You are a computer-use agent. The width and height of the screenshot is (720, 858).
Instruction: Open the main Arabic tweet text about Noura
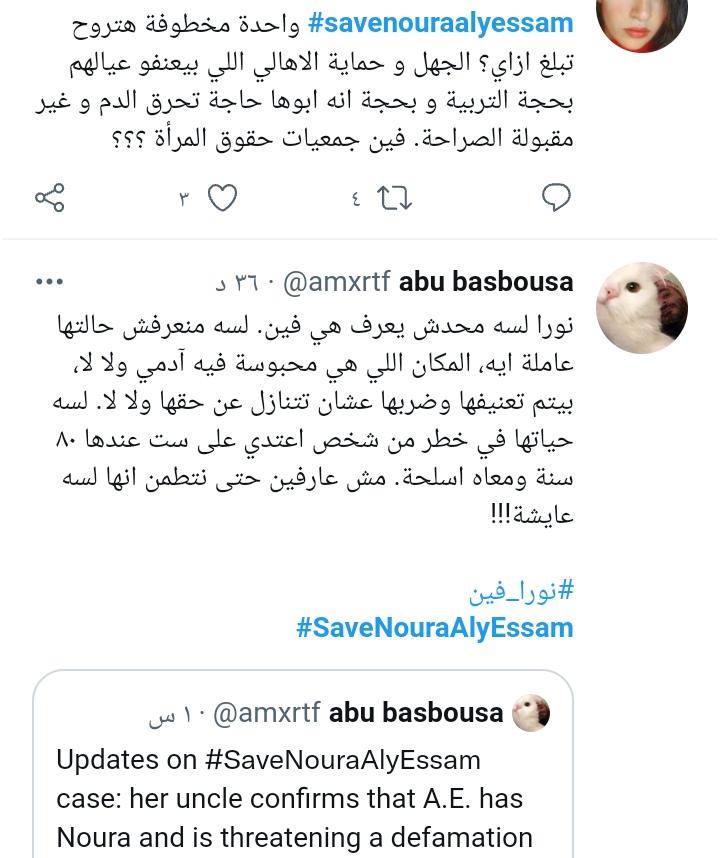[x=313, y=420]
